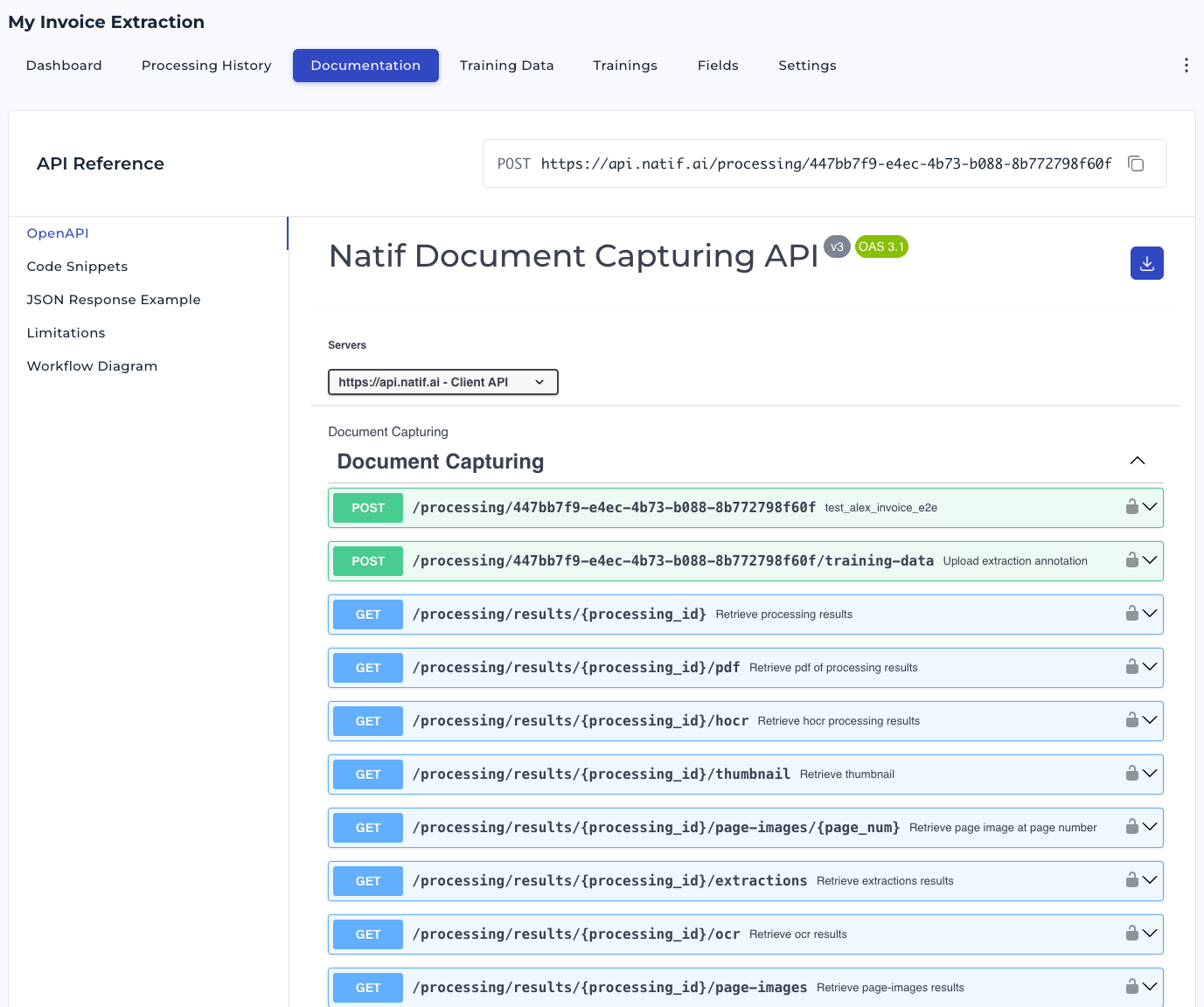Image resolution: width=1204 pixels, height=1007 pixels.
Task: Click lock icon on Retrieve hocr row
Action: point(1131,719)
